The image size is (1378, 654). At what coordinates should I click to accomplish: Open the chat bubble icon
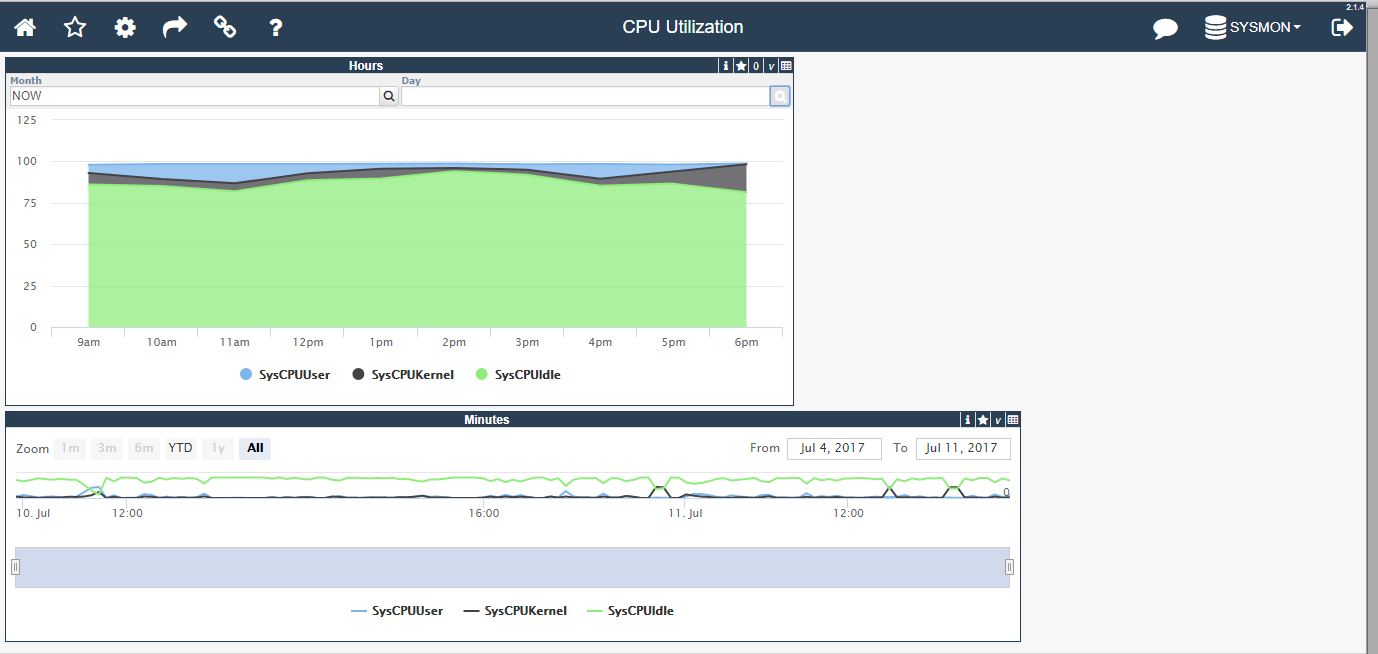pos(1165,28)
